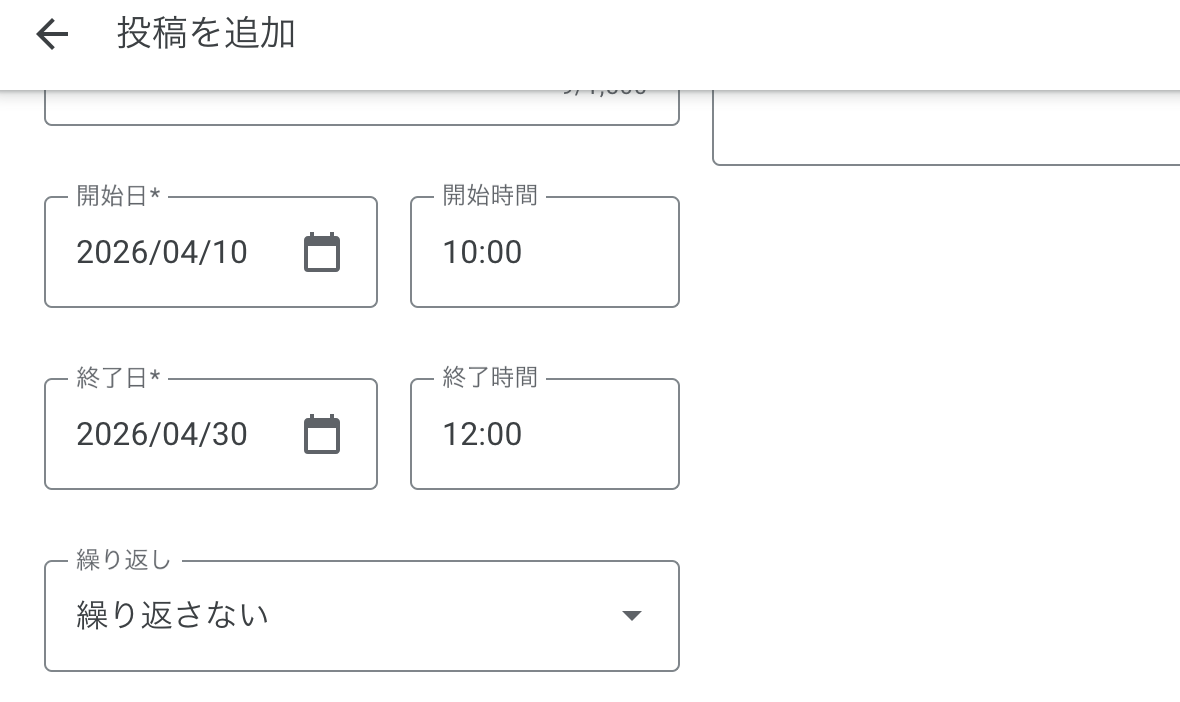Click the 繰り返し field label
Screen dimensions: 1180x702
[x=124, y=560]
